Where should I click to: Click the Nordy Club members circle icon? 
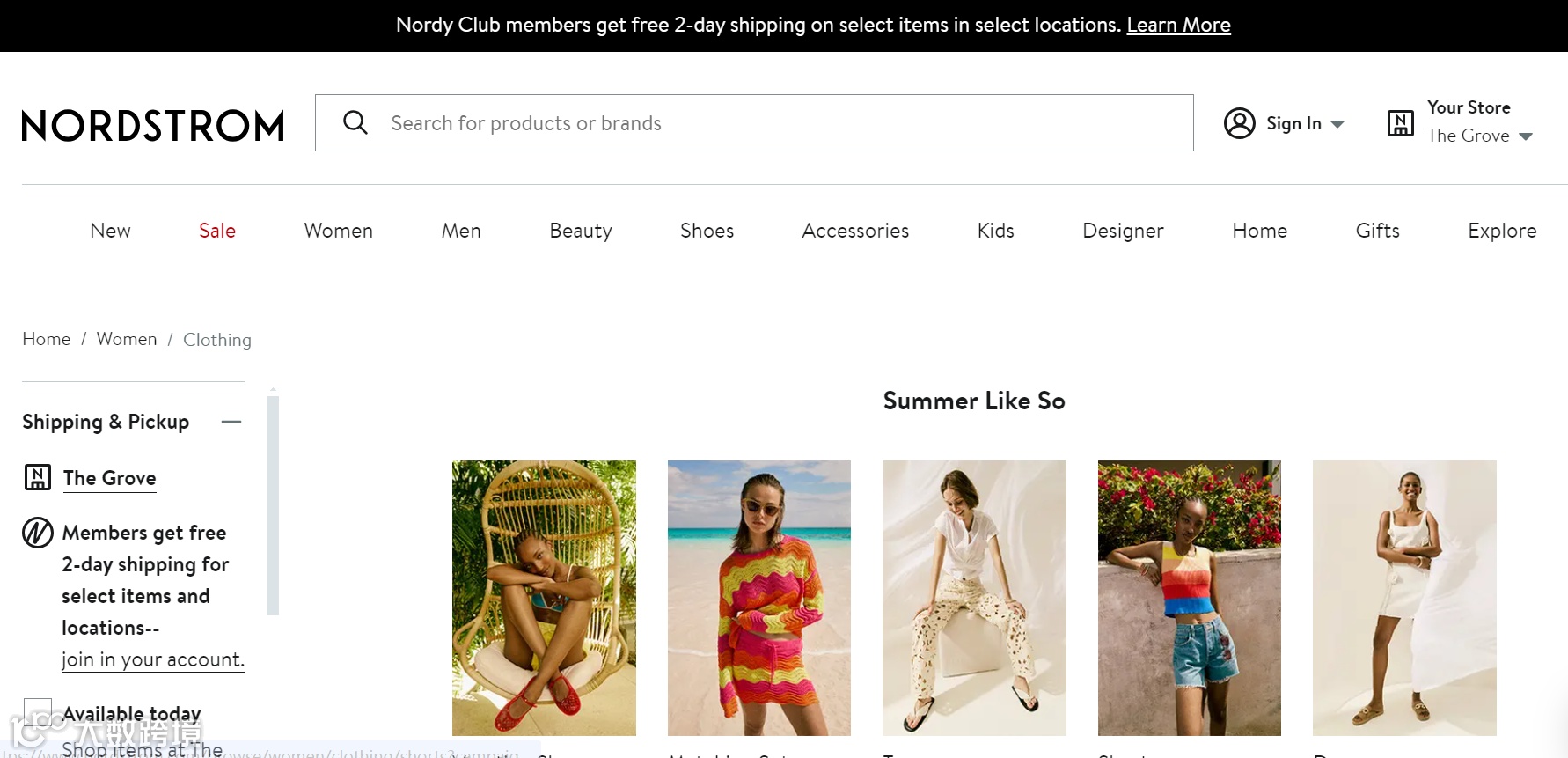click(x=38, y=533)
